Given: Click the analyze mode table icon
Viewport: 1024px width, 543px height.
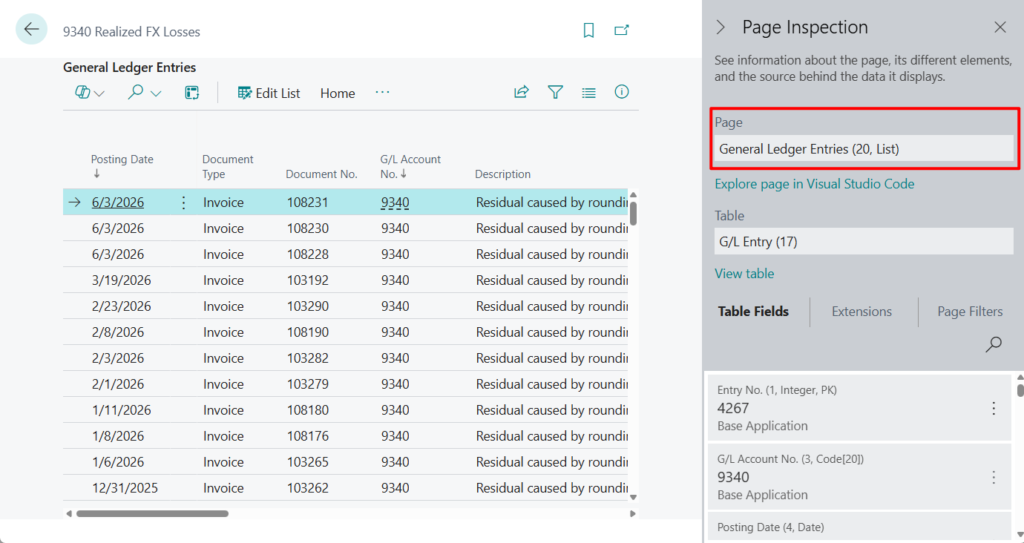Looking at the screenshot, I should pyautogui.click(x=192, y=92).
